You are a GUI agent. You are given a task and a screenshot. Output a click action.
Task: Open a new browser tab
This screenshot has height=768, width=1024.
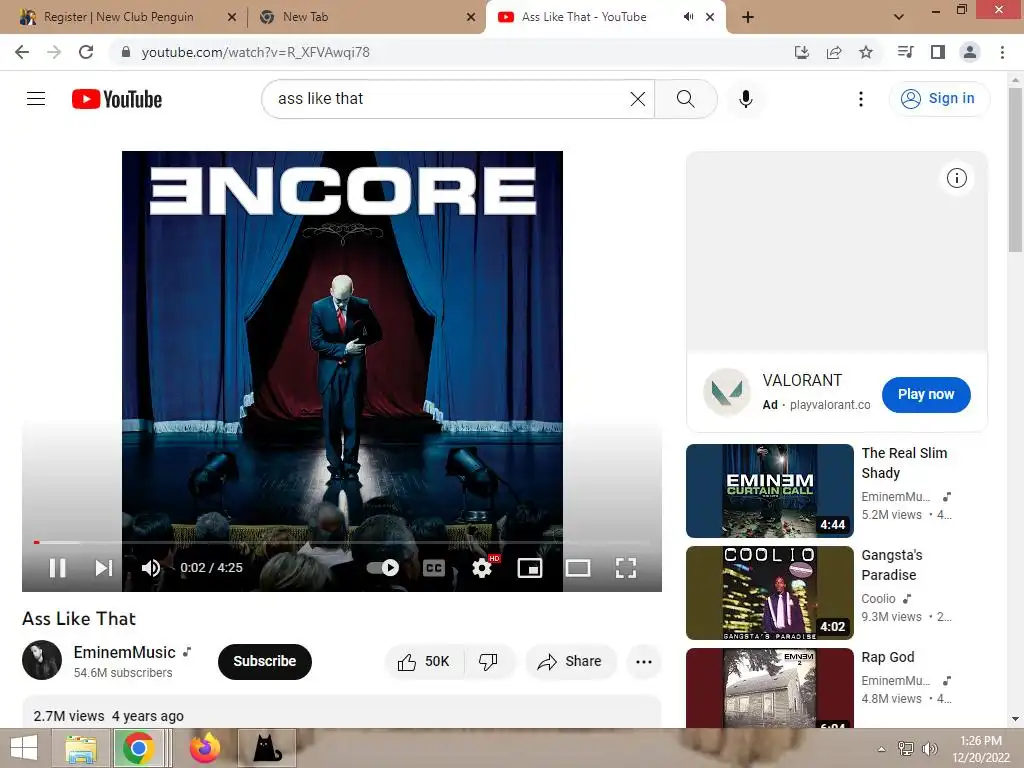(748, 17)
